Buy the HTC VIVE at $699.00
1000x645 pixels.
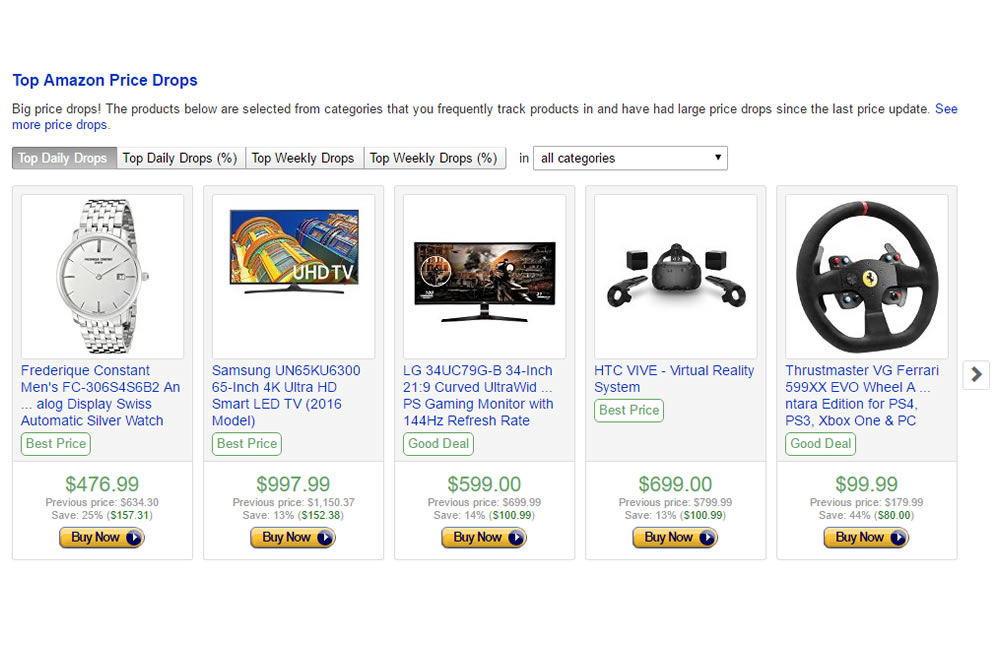click(x=675, y=538)
